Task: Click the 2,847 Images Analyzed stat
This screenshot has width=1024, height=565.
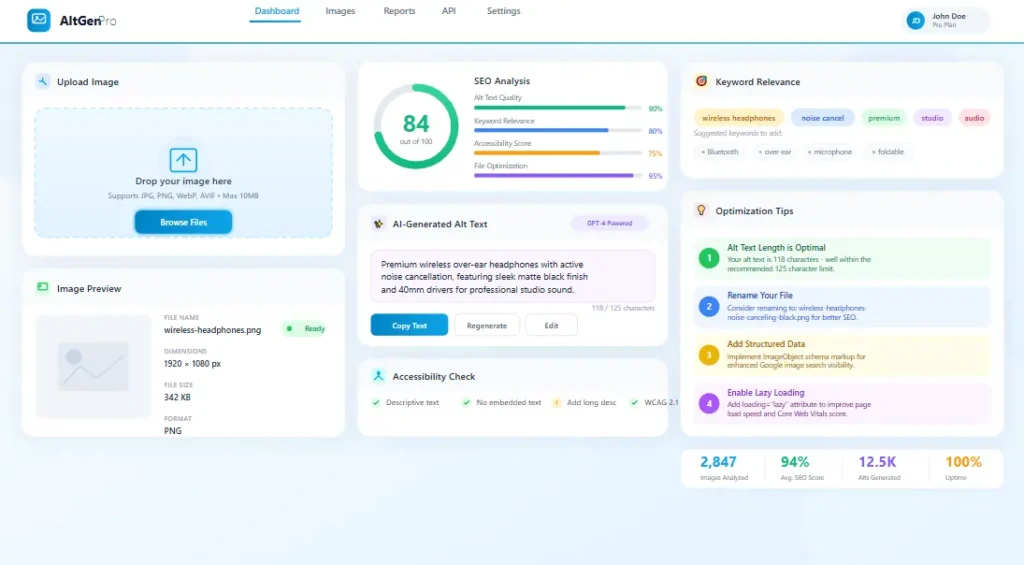Action: click(x=722, y=468)
